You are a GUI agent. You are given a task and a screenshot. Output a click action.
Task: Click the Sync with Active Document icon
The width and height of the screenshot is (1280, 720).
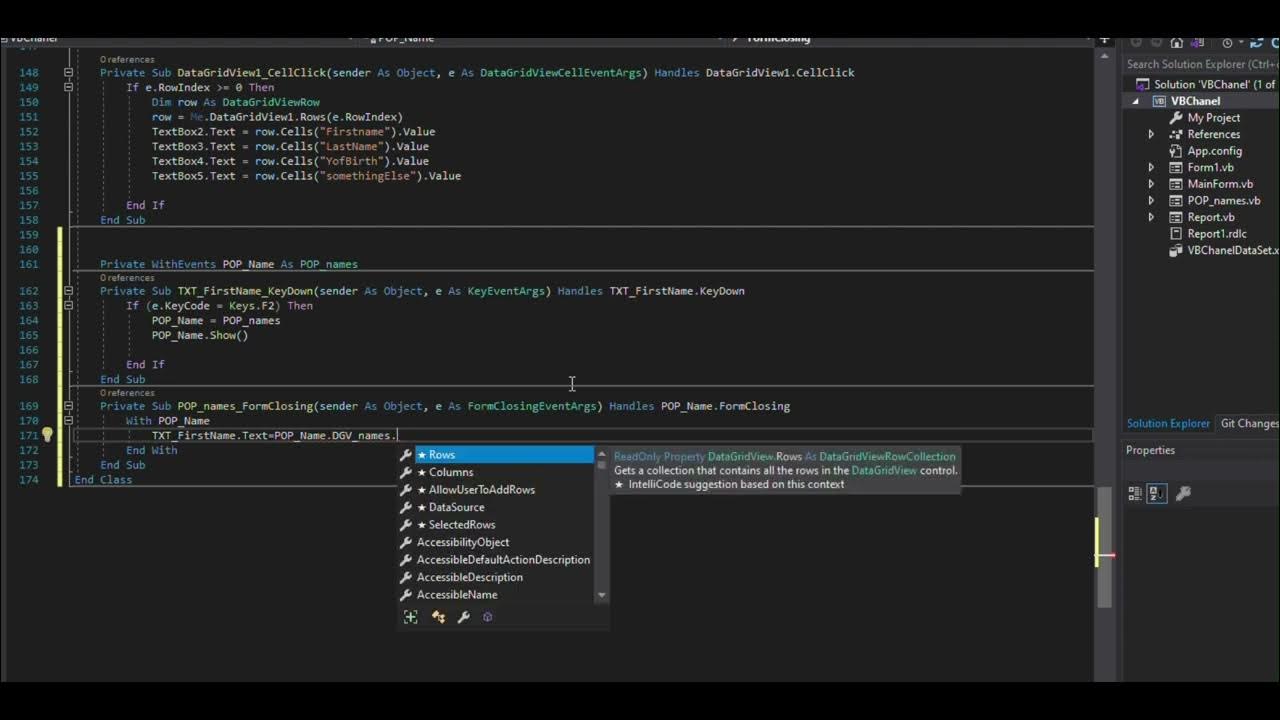click(x=1257, y=43)
